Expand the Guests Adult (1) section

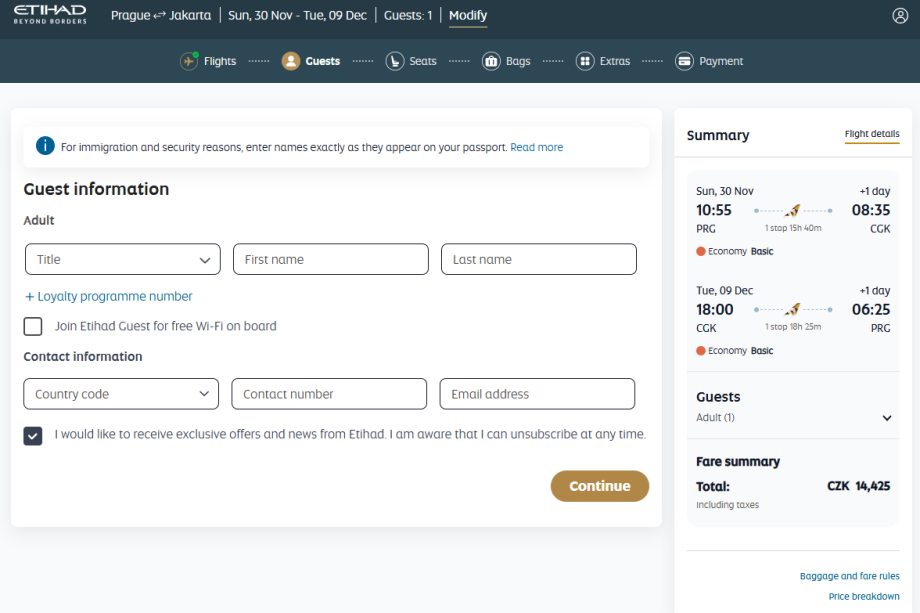886,418
